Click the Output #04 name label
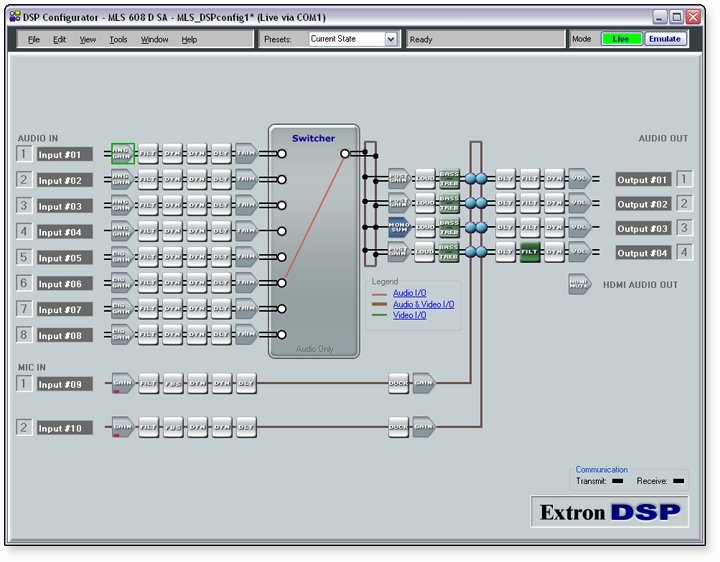Screen dimensions: 720x562 pyautogui.click(x=642, y=253)
